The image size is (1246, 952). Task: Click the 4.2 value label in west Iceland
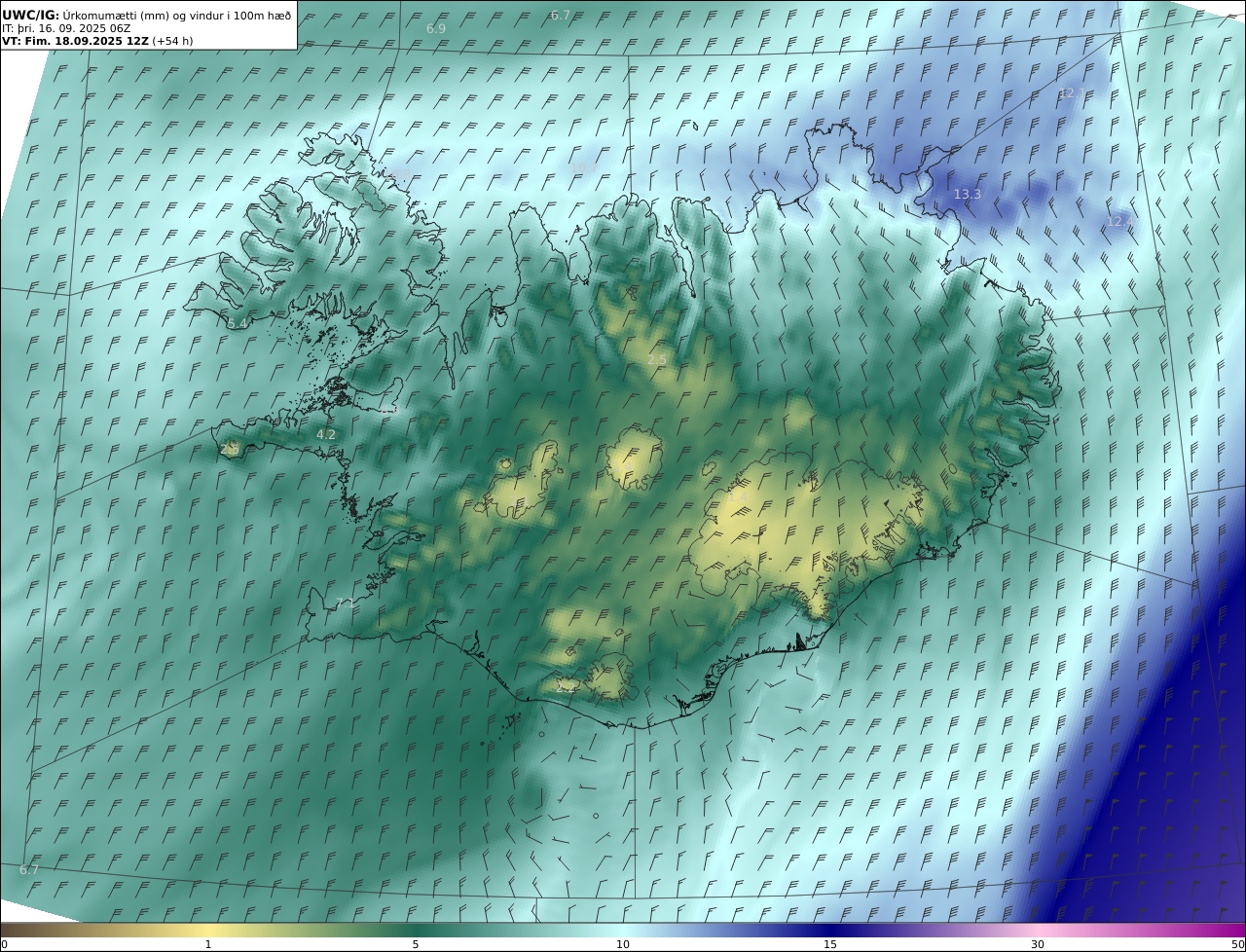pyautogui.click(x=326, y=435)
